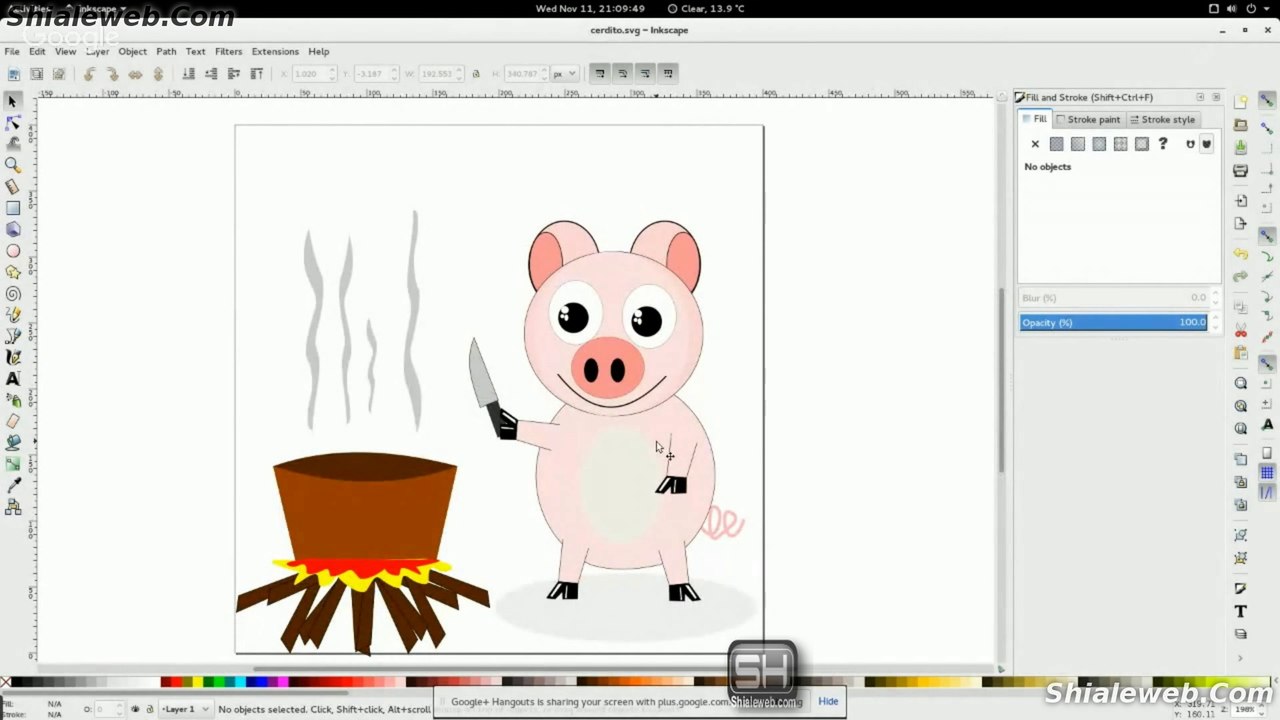The image size is (1280, 720).
Task: Flip selection vertically
Action: click(x=158, y=73)
